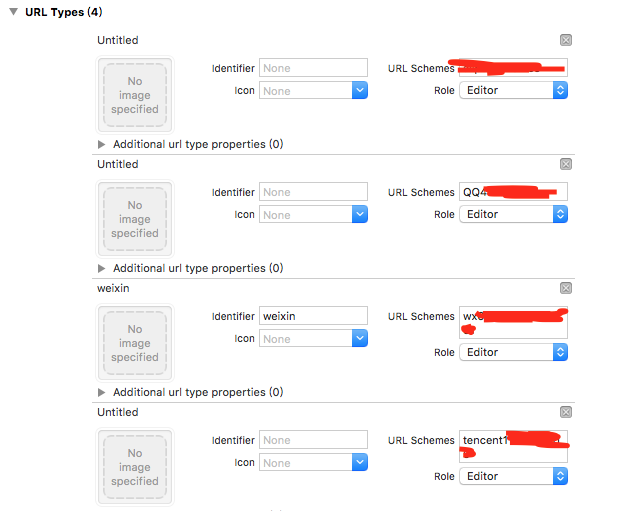Click first Untitled entry's image placeholder
Screen dimensions: 637x511
point(135,95)
